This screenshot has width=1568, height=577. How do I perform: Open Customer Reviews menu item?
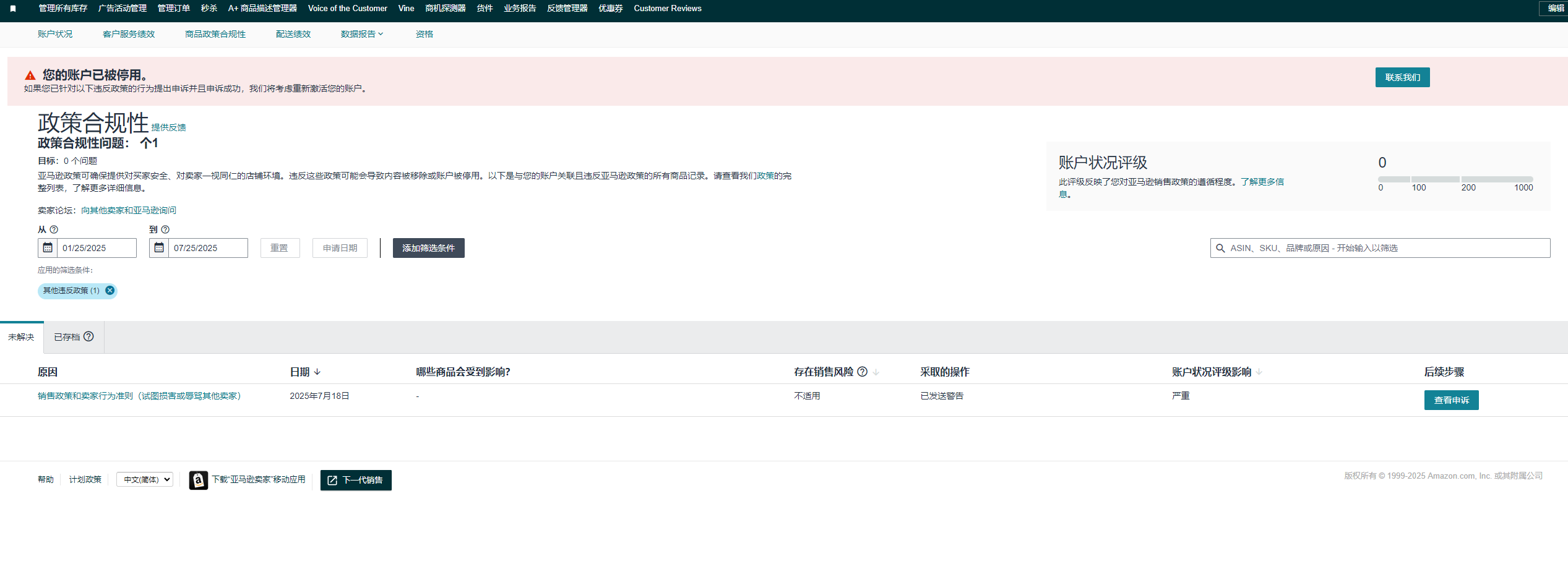668,9
